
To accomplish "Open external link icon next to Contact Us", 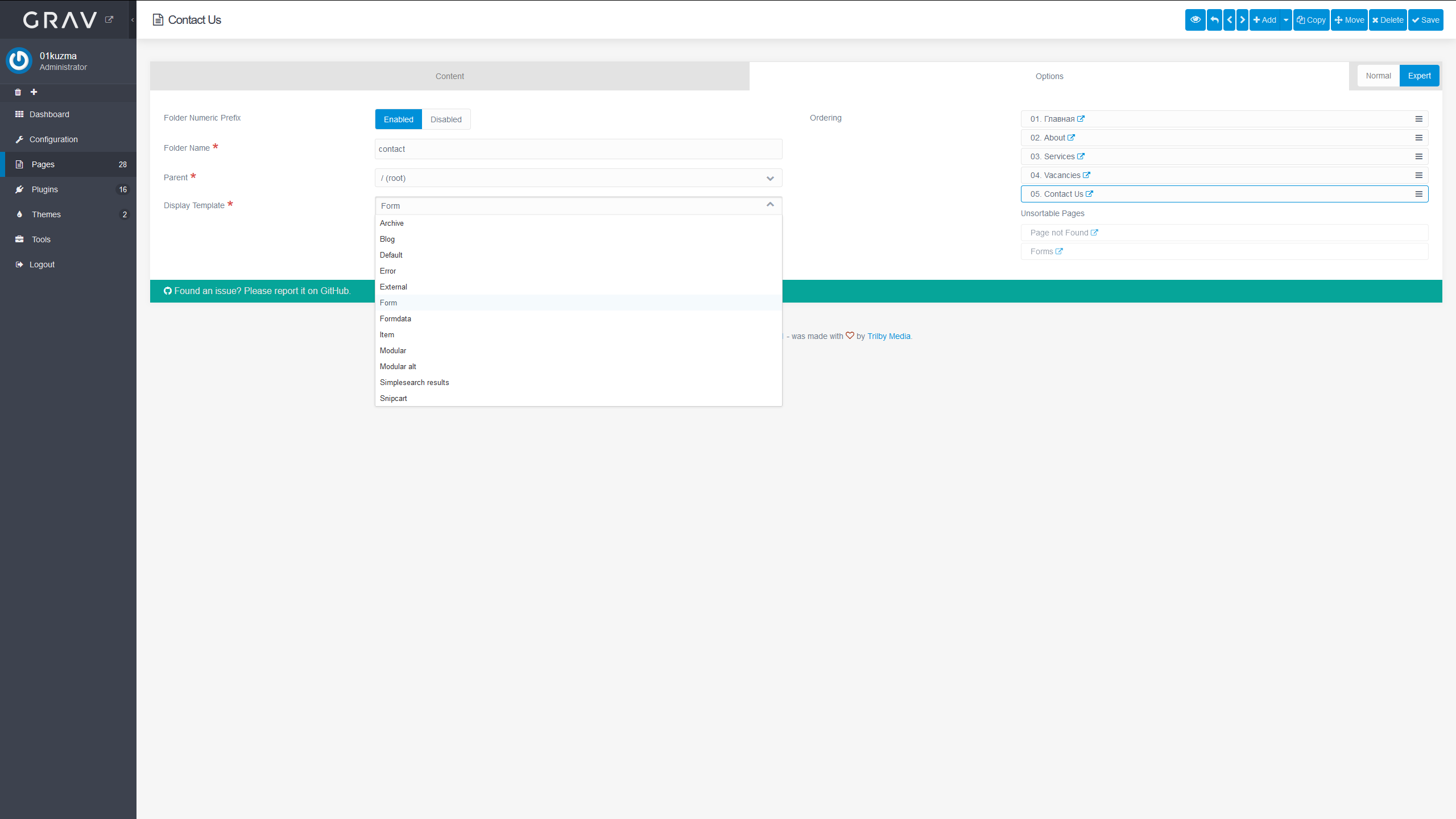I will tap(1089, 194).
